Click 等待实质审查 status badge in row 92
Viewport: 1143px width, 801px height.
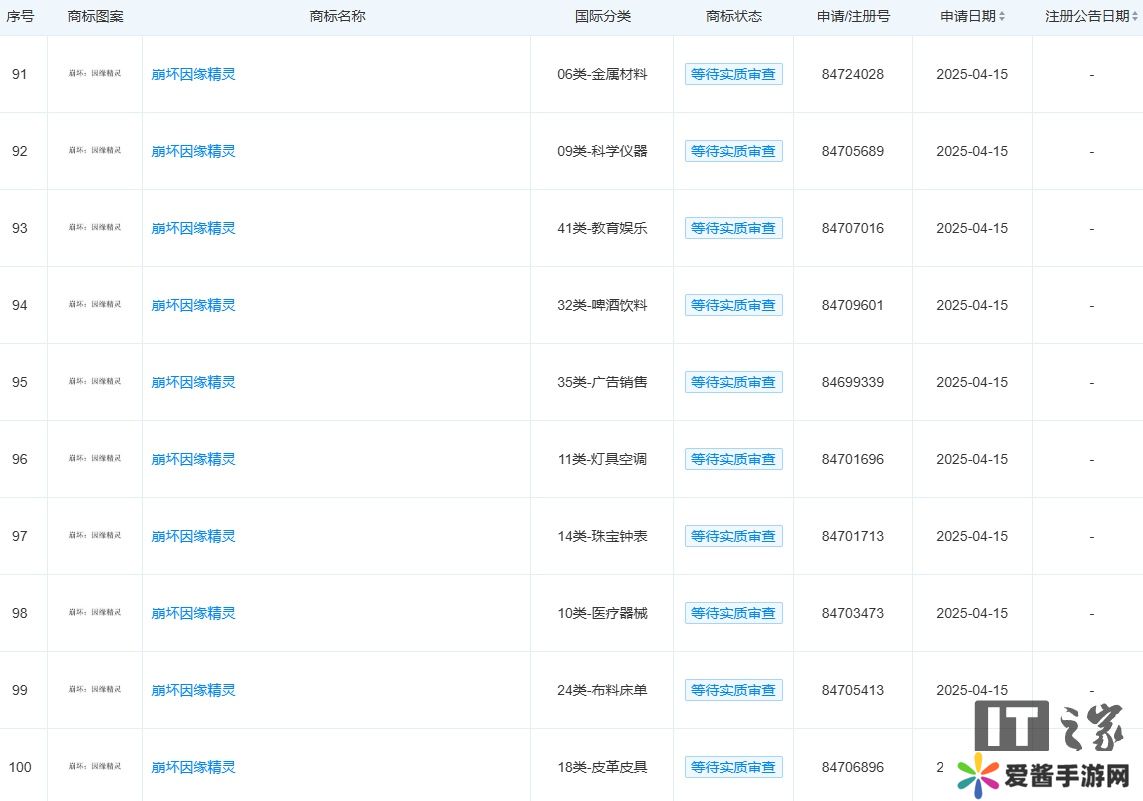point(733,151)
